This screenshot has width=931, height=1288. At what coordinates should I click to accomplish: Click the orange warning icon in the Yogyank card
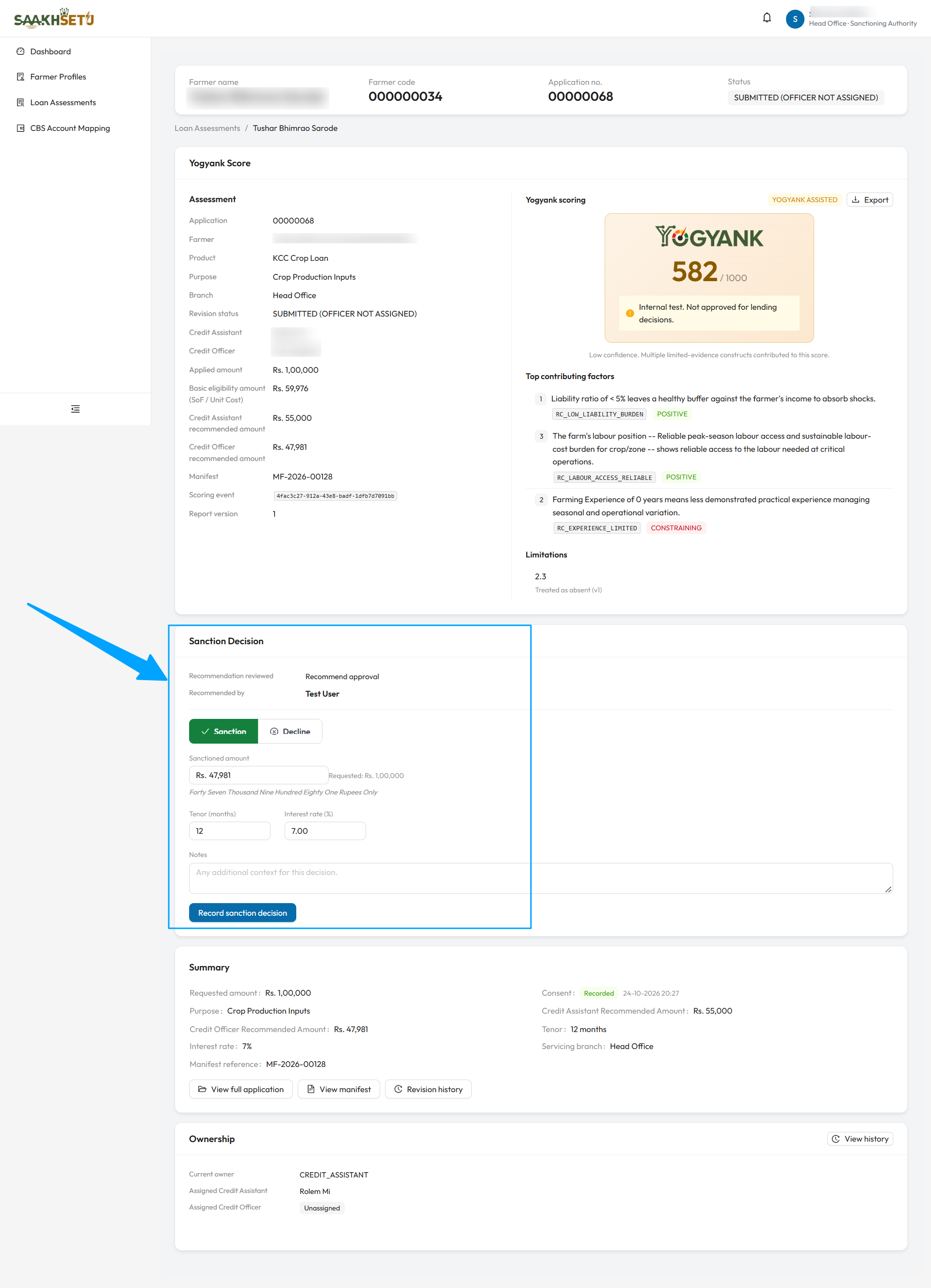click(629, 314)
